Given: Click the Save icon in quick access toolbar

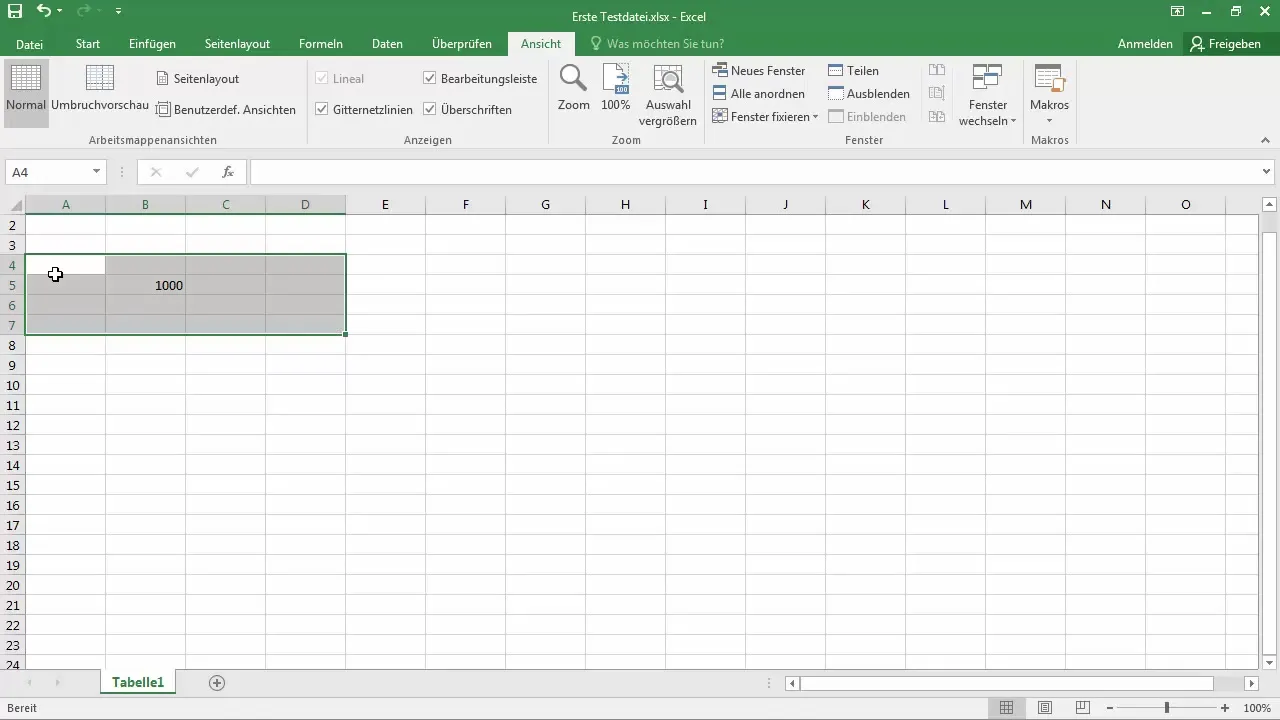Looking at the screenshot, I should [15, 11].
